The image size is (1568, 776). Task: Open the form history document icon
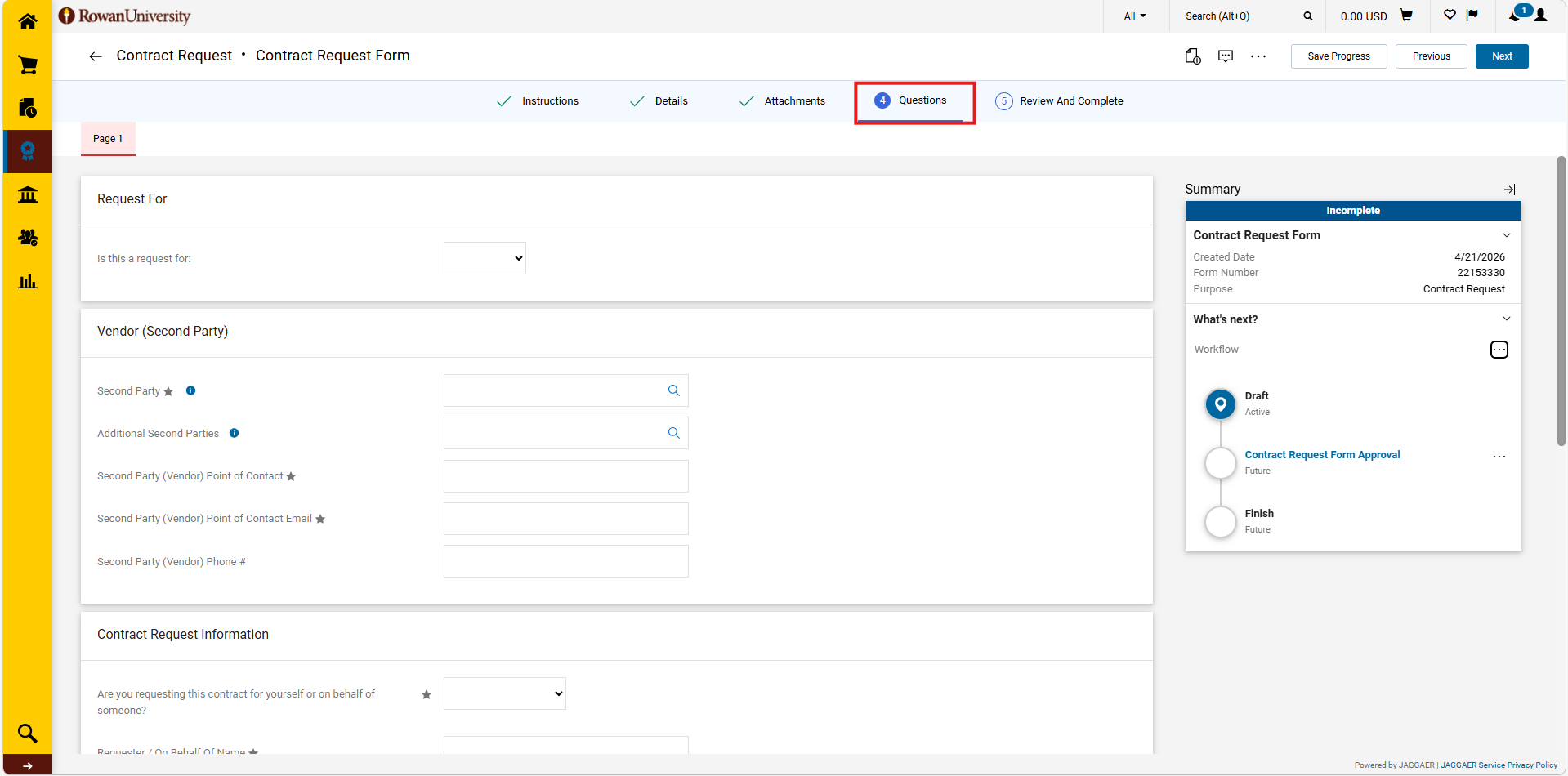click(1193, 56)
